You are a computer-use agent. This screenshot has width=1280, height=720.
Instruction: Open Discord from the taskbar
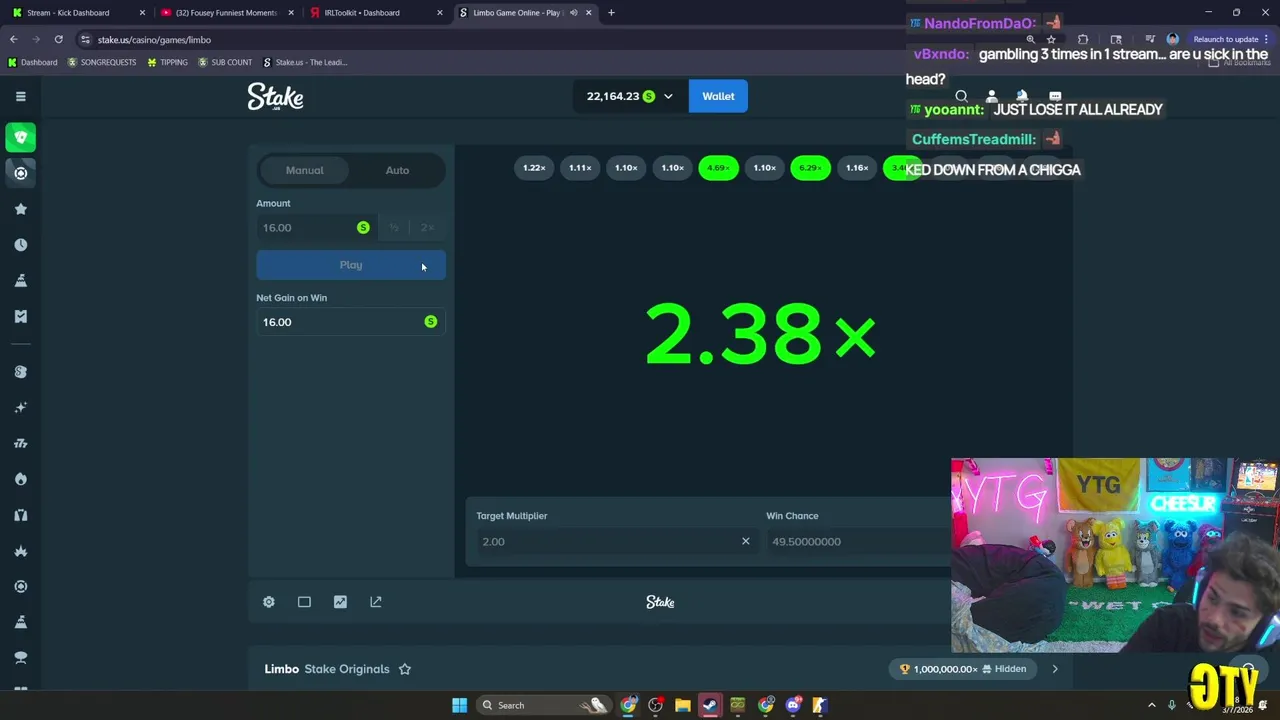tap(793, 705)
